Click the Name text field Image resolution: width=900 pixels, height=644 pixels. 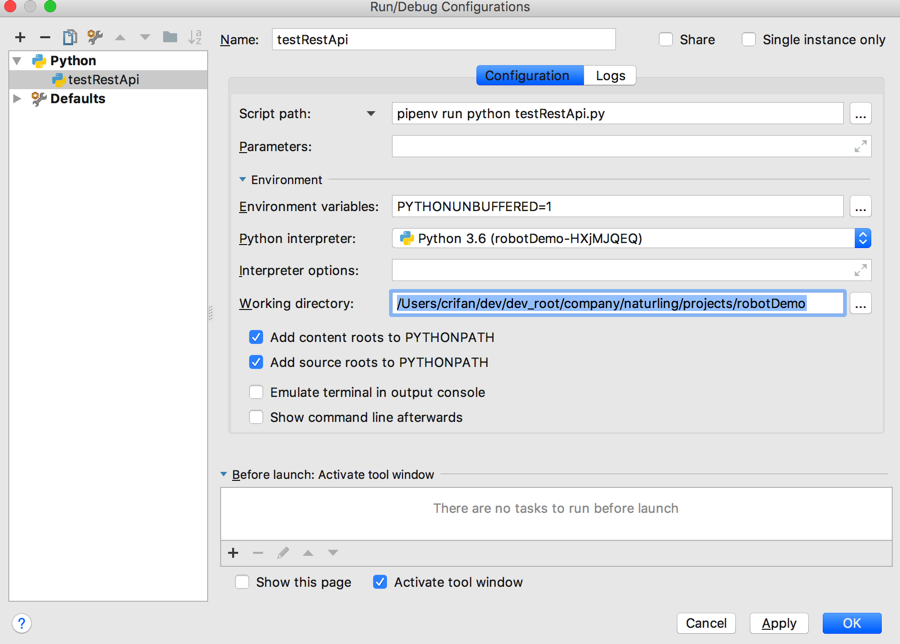443,40
